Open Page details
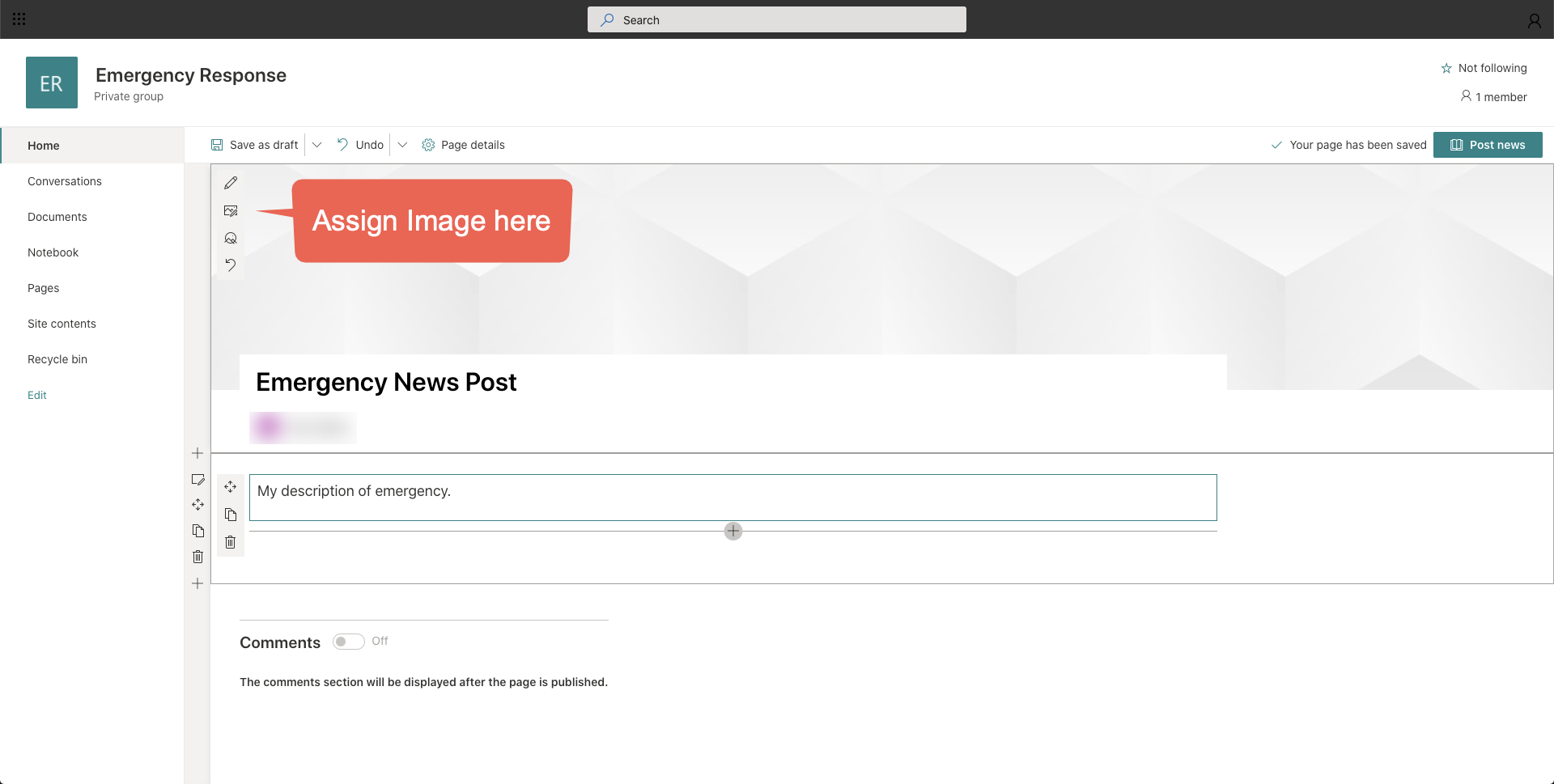The height and width of the screenshot is (784, 1554). (x=463, y=145)
